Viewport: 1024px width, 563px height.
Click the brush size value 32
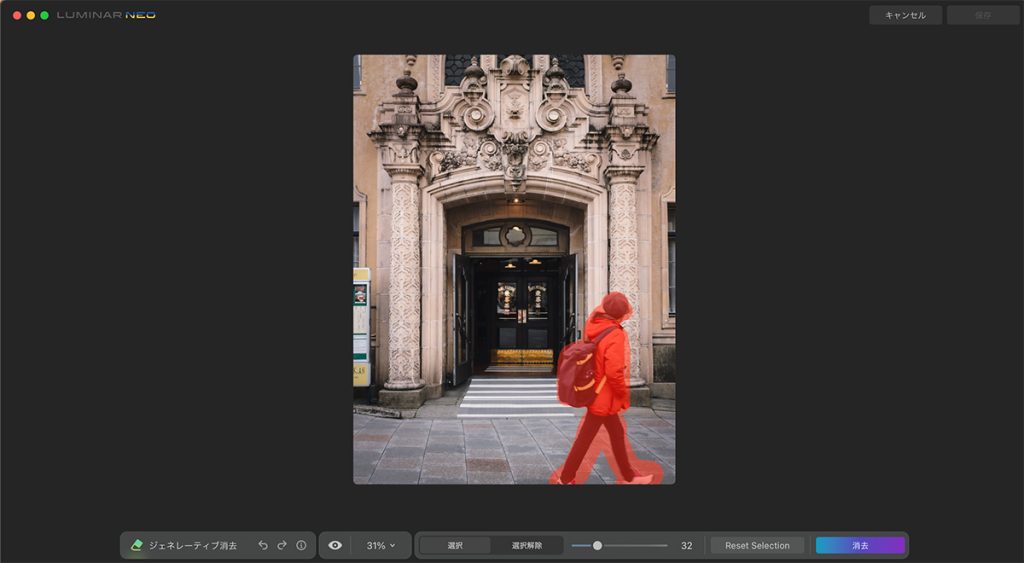coord(686,545)
